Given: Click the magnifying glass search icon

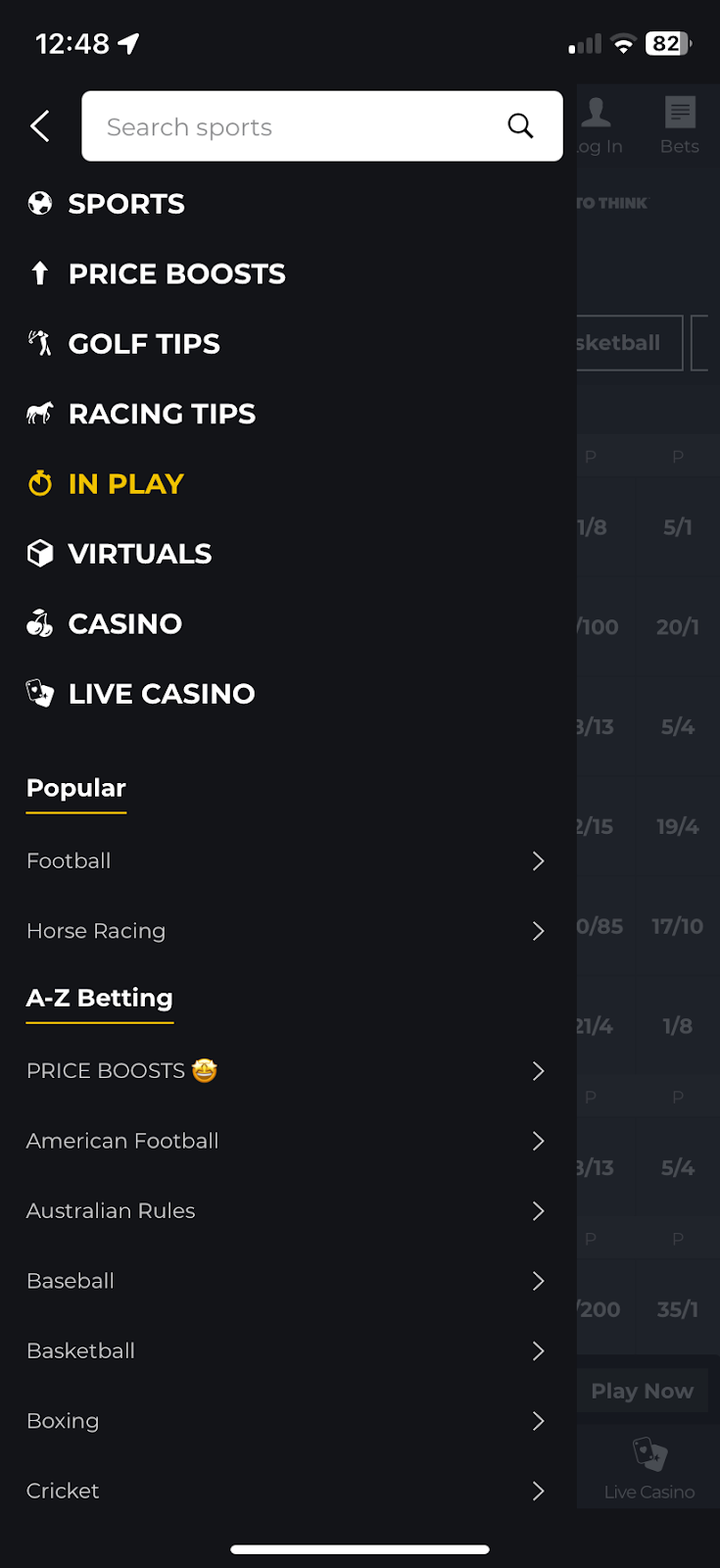Looking at the screenshot, I should (x=520, y=126).
